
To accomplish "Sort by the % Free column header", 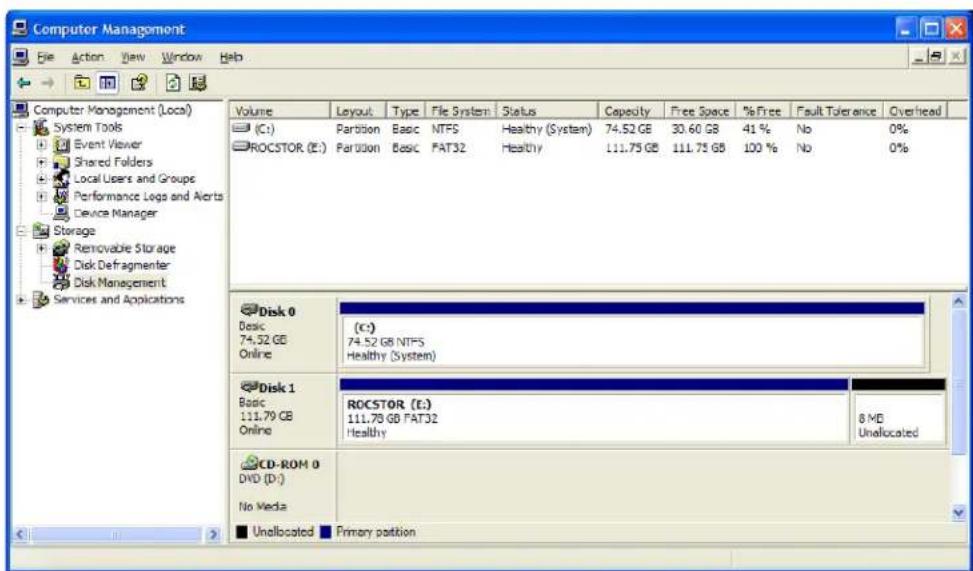I will (763, 111).
